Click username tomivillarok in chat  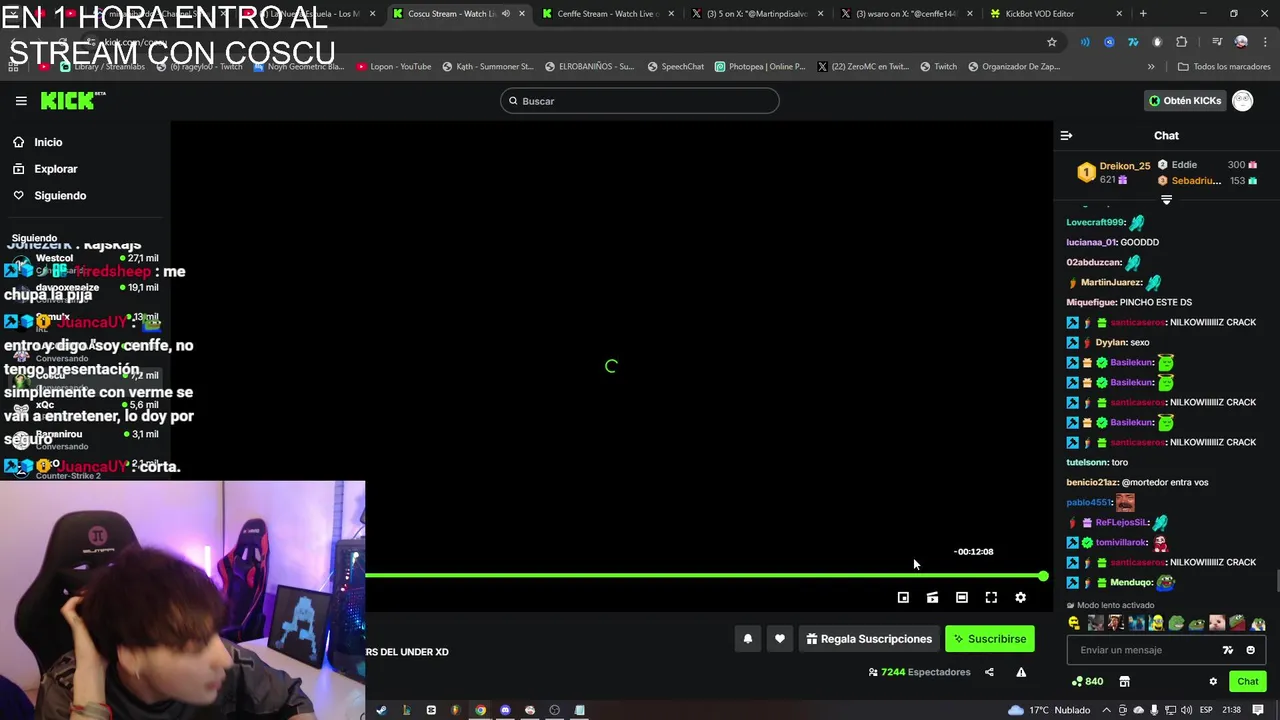[x=1120, y=542]
